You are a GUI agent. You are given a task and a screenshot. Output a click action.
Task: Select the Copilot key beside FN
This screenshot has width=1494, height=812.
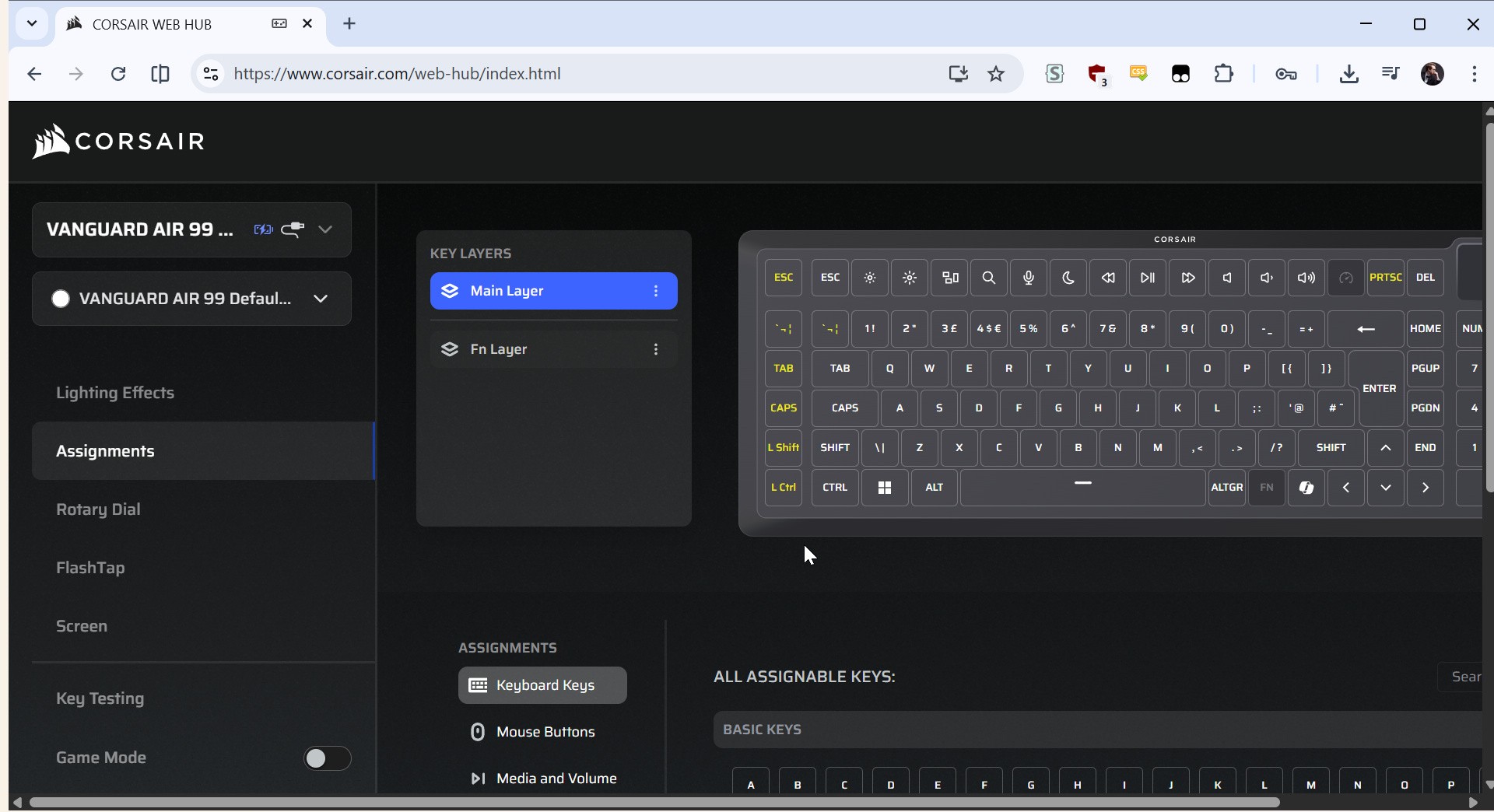(x=1306, y=488)
